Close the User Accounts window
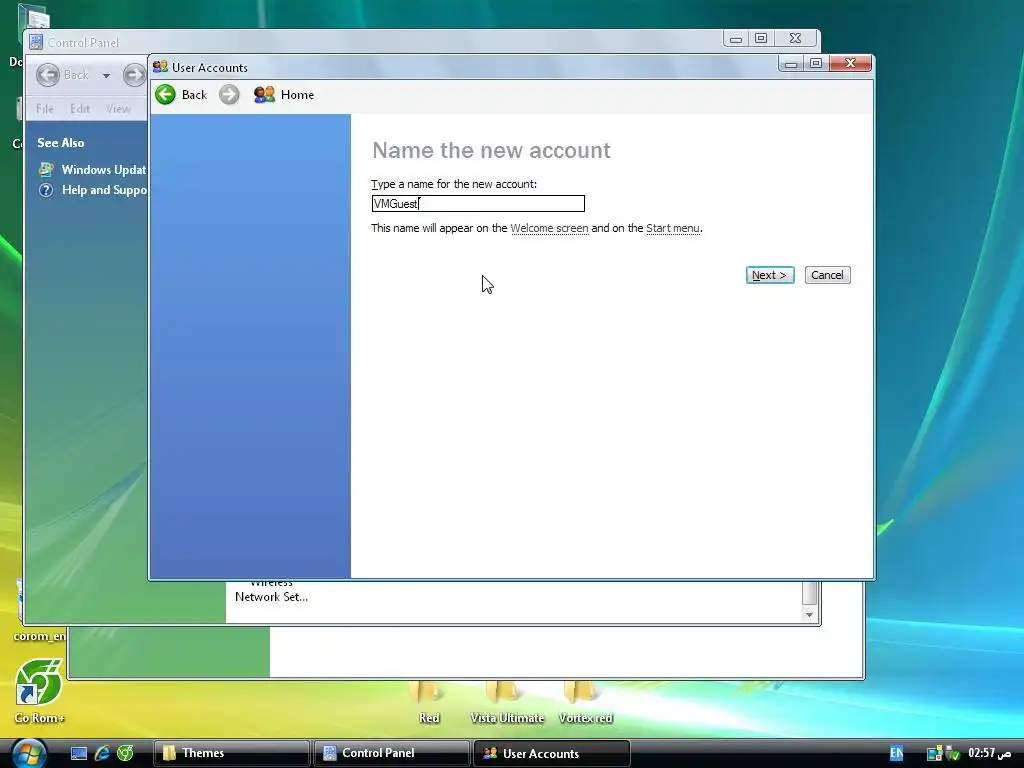The height and width of the screenshot is (768, 1024). [850, 63]
